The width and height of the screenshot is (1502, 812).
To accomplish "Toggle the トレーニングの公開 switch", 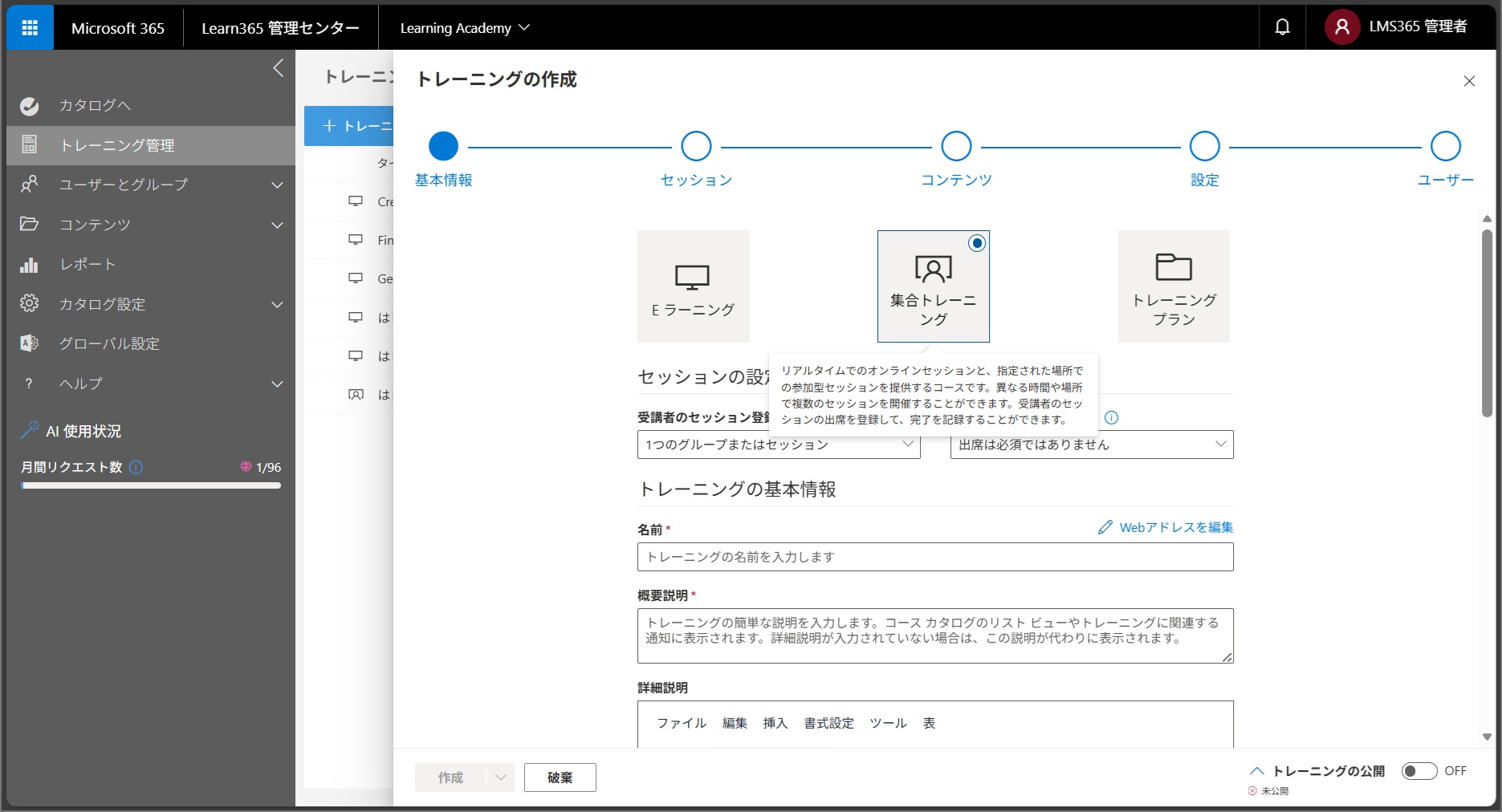I will [1419, 771].
